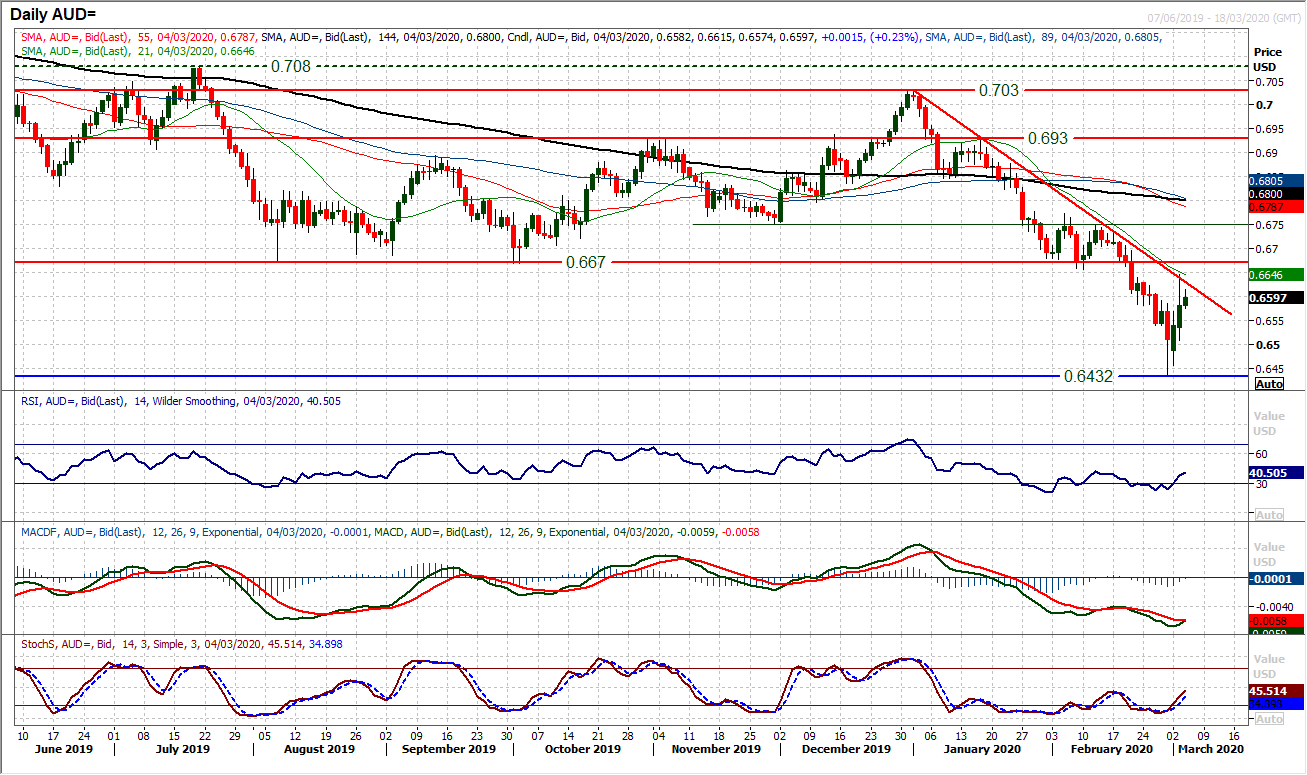Click the Auto scale button on price panel
Screen dimensions: 1307x775
coord(1269,384)
